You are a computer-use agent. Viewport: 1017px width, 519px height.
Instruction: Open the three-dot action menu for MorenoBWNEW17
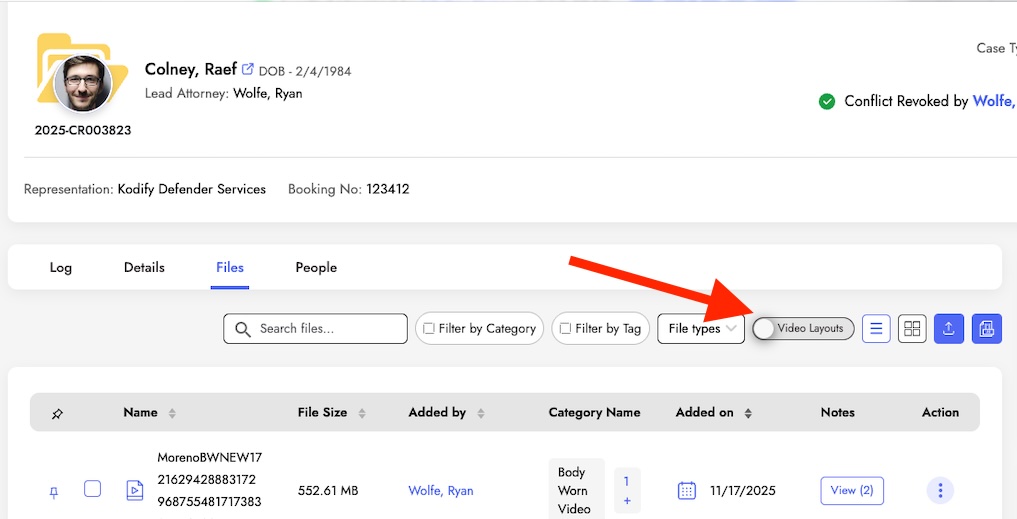point(940,490)
